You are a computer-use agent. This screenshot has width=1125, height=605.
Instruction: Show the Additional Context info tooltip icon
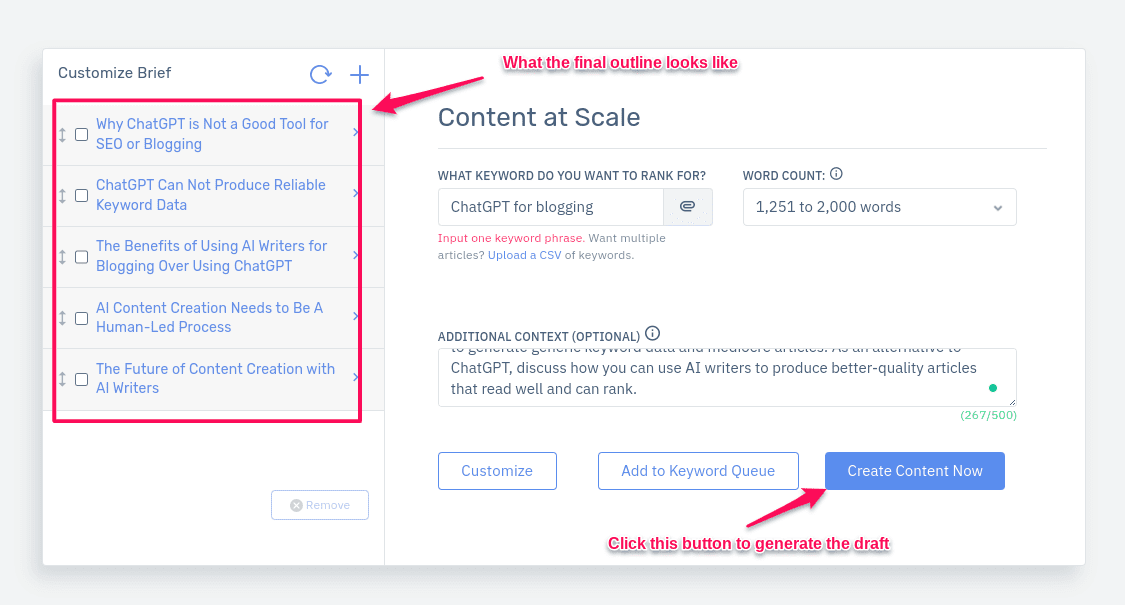pyautogui.click(x=652, y=334)
